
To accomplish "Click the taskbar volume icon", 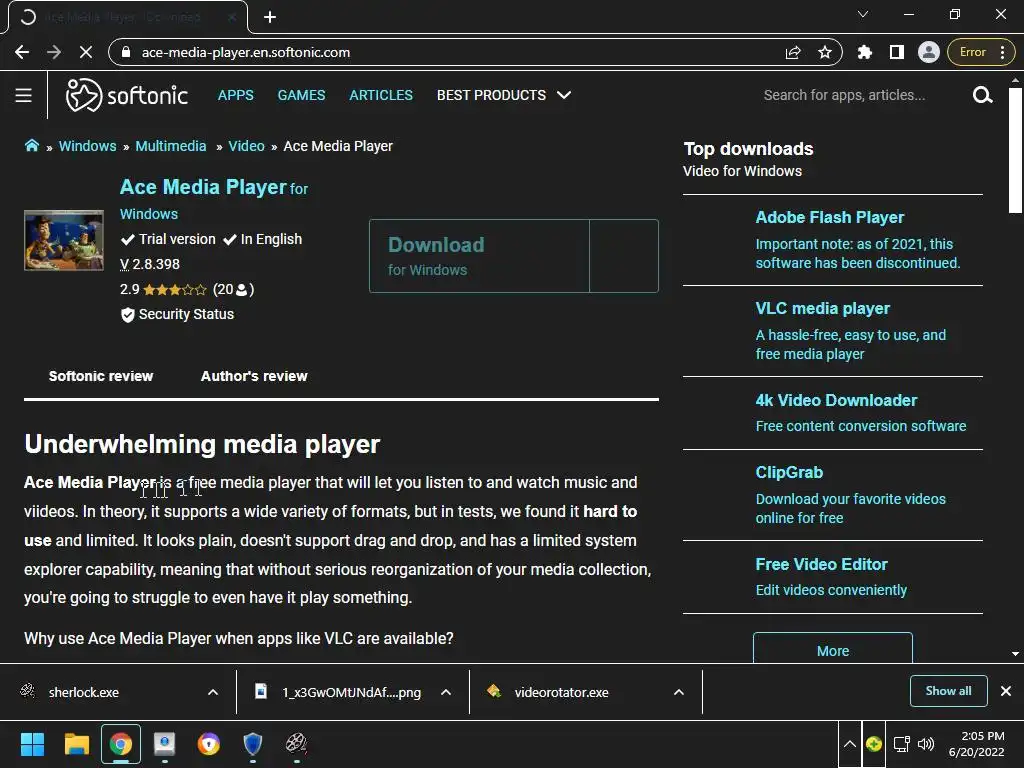I will 926,744.
